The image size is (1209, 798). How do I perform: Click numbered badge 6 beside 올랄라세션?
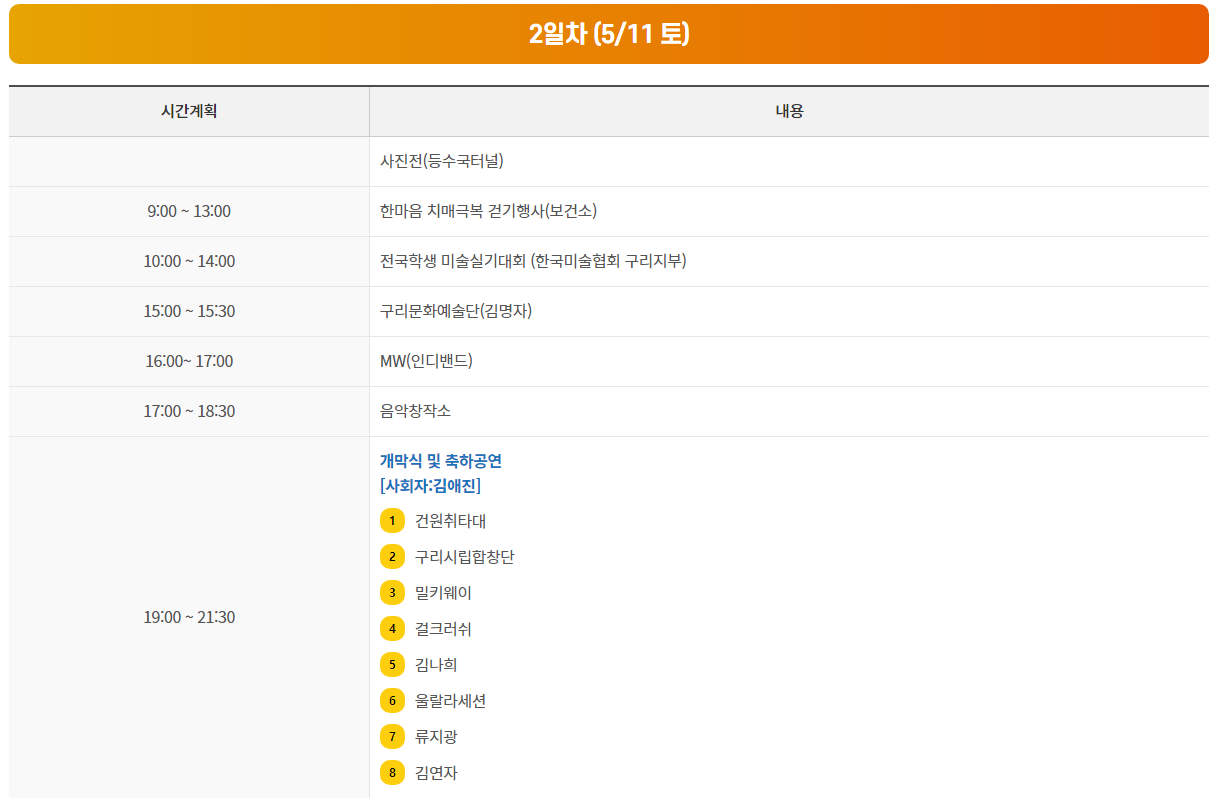pos(391,701)
